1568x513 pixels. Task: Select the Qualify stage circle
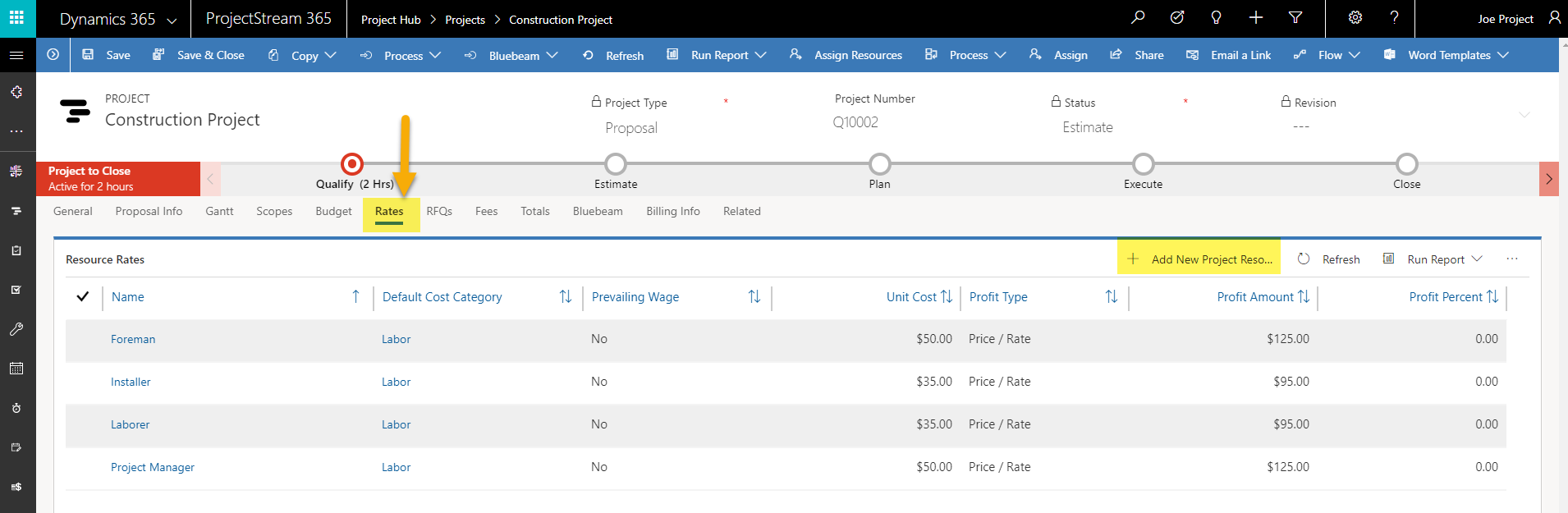click(x=352, y=164)
